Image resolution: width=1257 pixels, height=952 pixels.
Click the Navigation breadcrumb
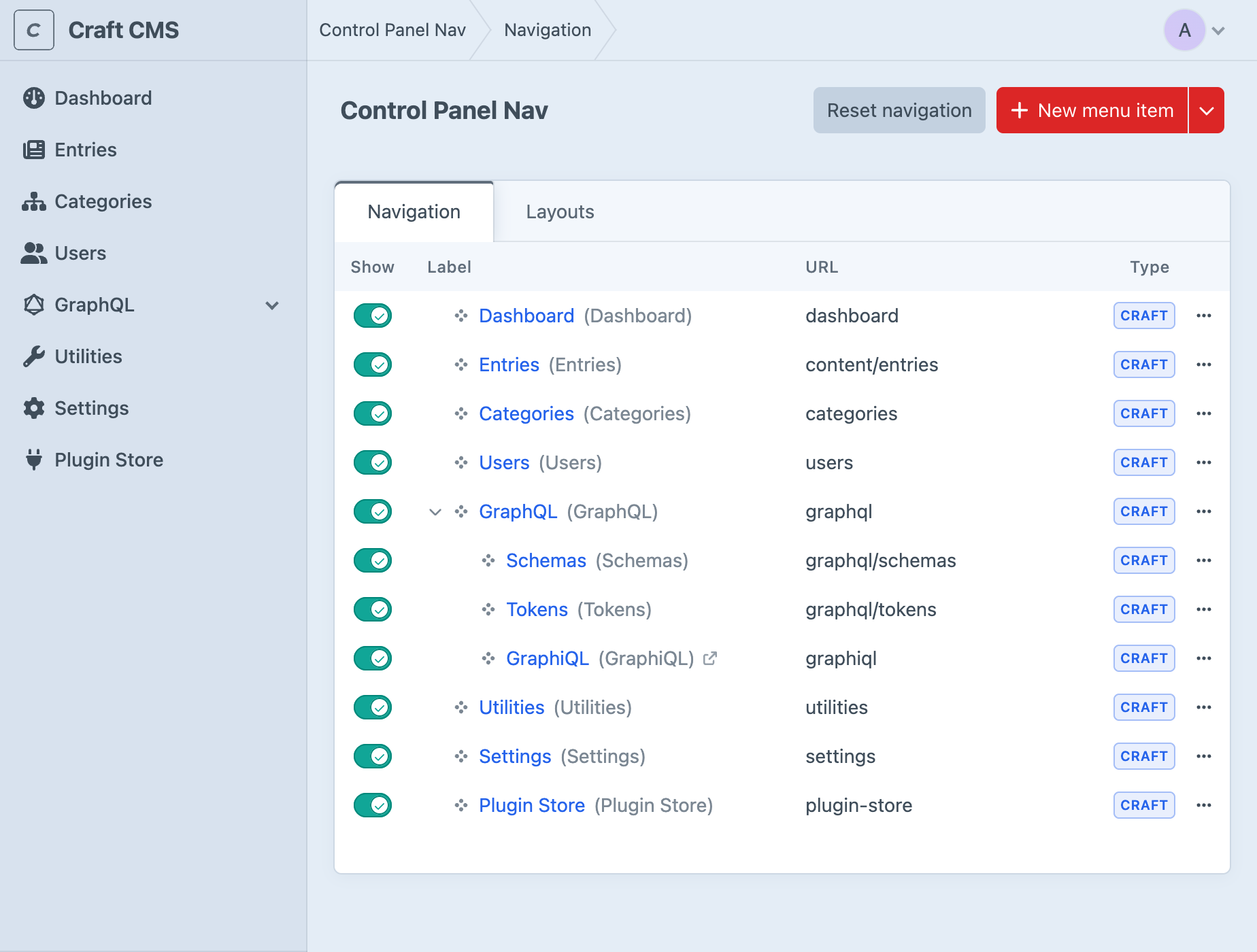pos(548,30)
